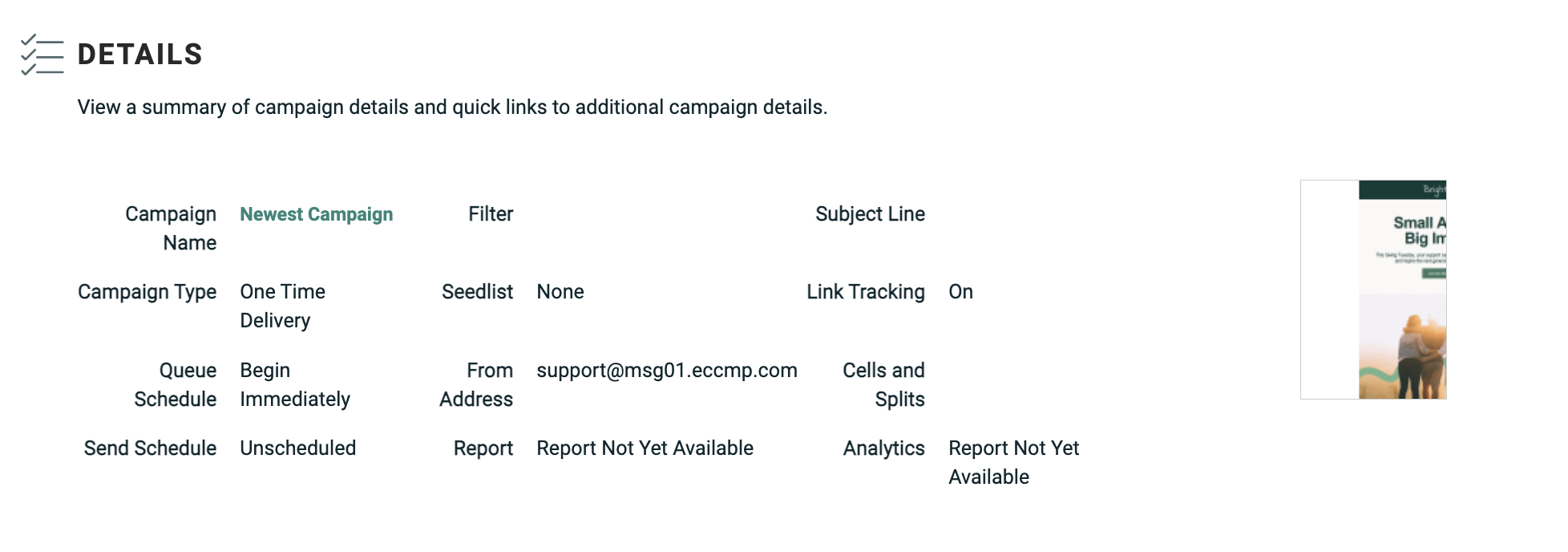
Task: Click the Begin Immediately queue schedule value
Action: pos(294,384)
